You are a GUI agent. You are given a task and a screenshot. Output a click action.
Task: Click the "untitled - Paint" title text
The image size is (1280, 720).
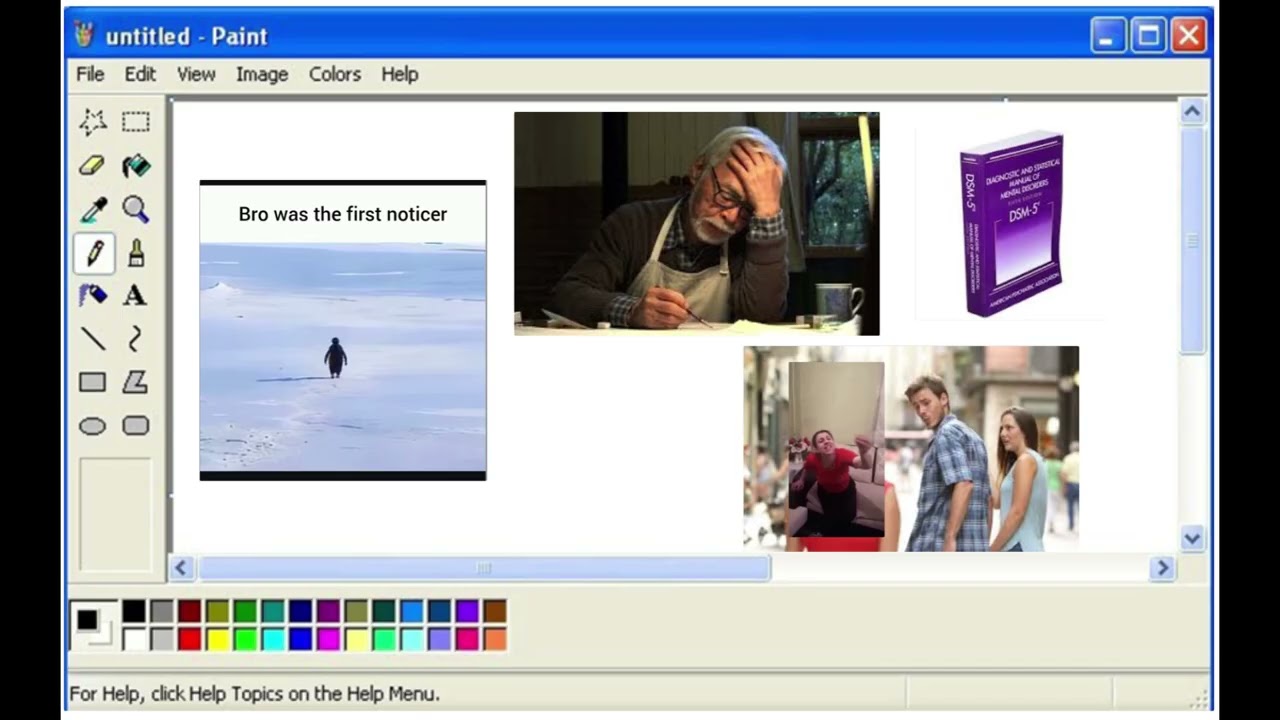coord(187,36)
